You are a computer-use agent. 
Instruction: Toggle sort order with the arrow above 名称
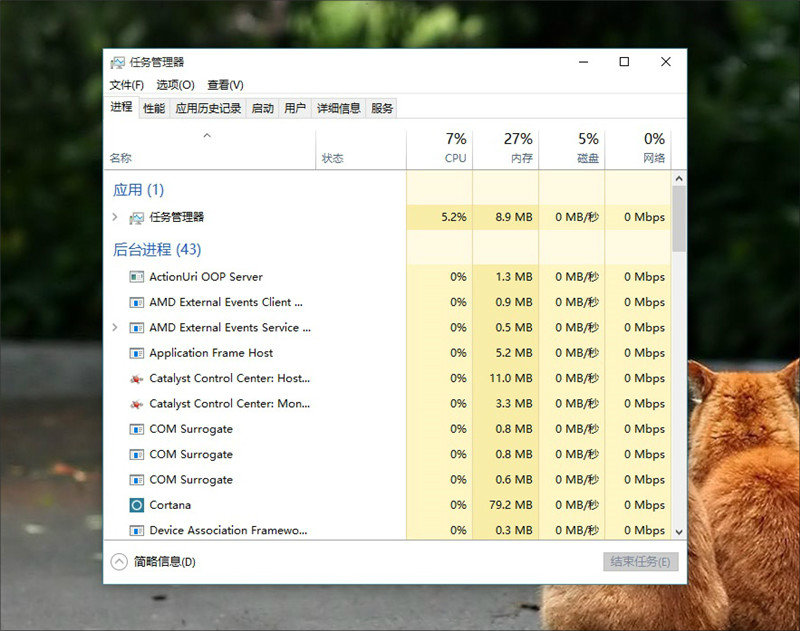[207, 136]
